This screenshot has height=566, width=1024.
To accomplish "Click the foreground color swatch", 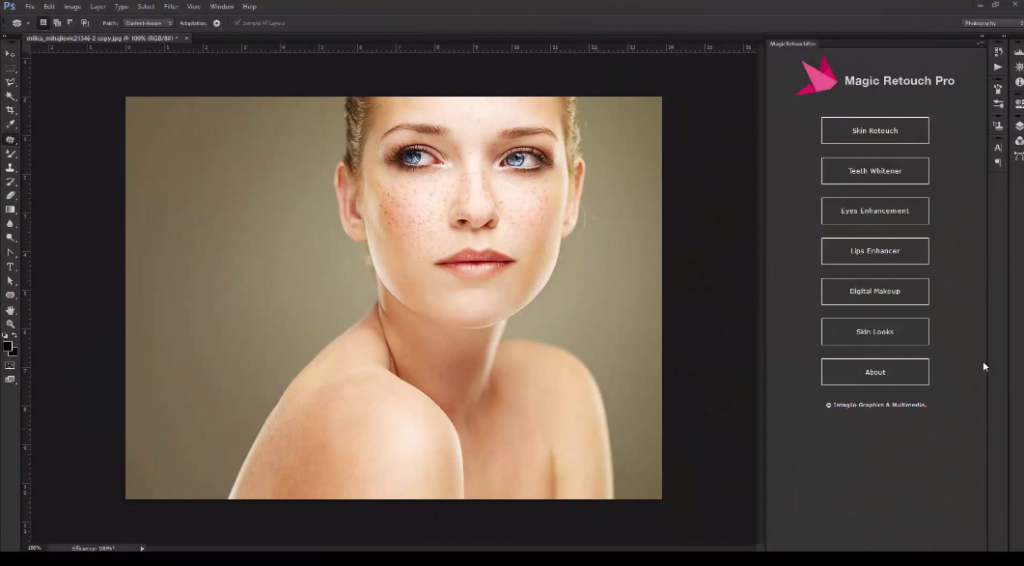I will tap(7, 346).
